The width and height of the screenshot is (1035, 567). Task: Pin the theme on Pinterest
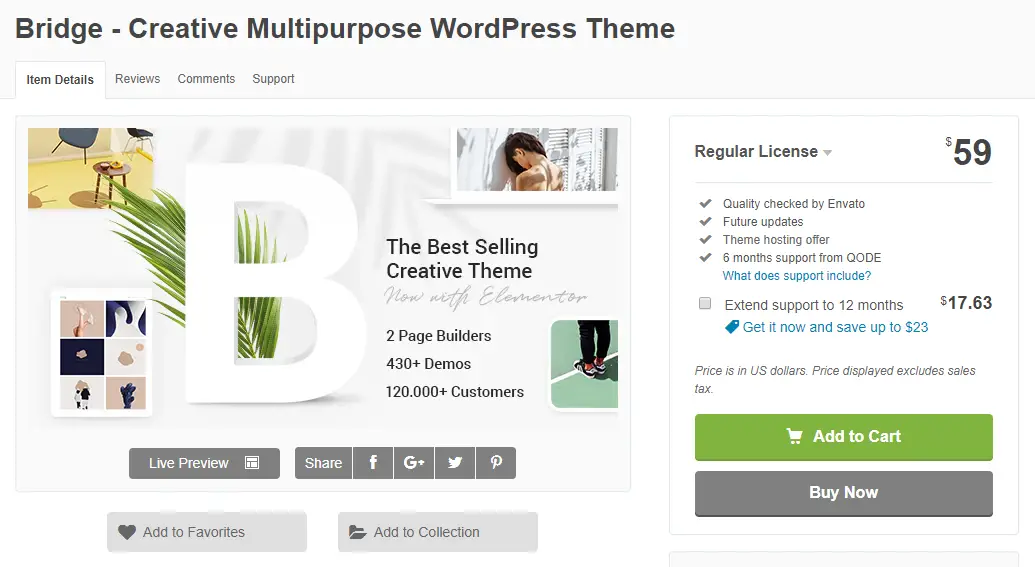(x=496, y=463)
